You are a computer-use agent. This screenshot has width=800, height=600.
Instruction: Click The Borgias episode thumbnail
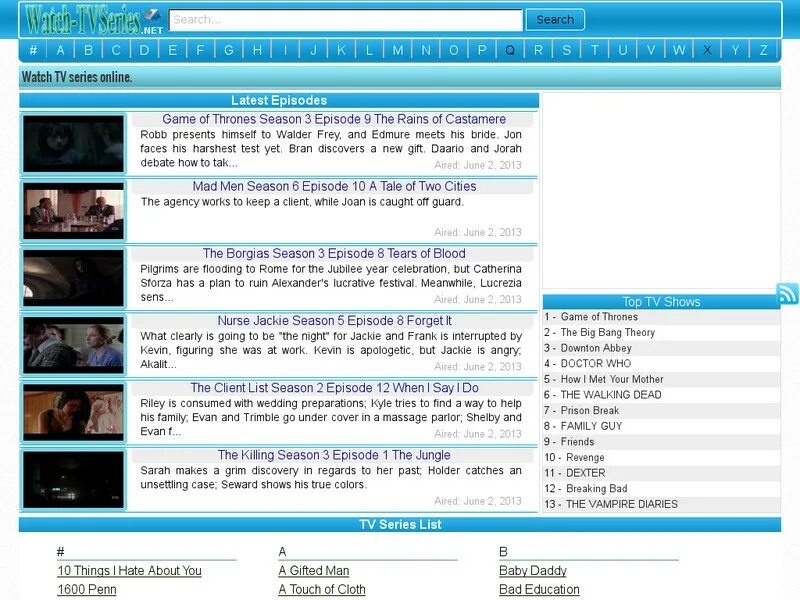coord(73,278)
